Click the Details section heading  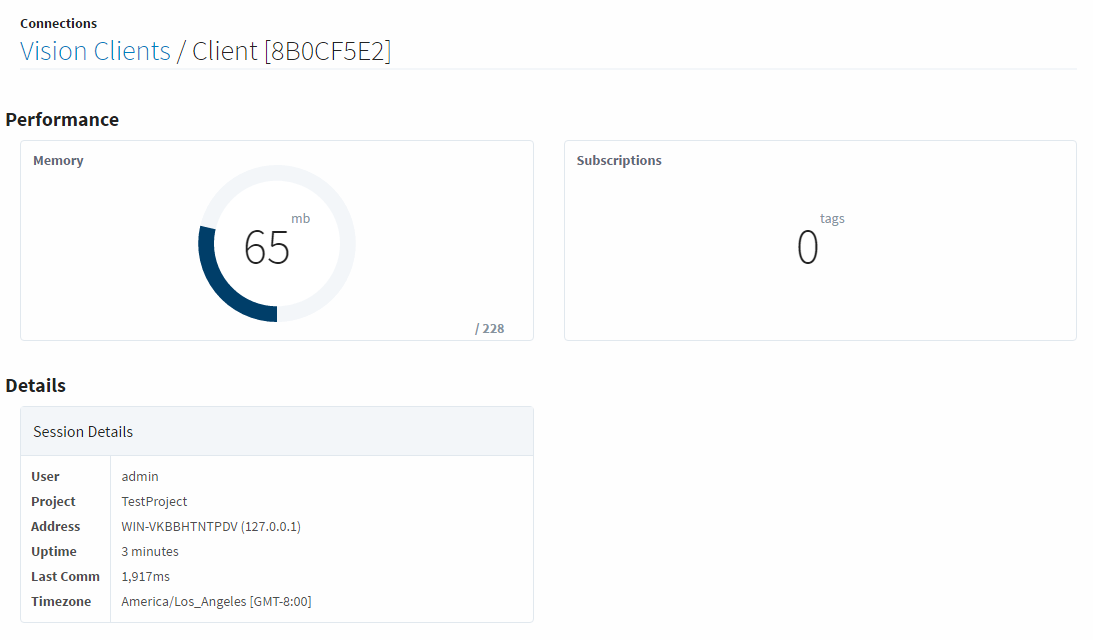coord(36,385)
